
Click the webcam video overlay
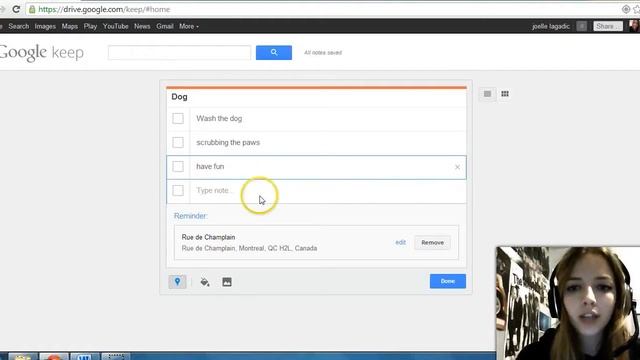[568, 303]
